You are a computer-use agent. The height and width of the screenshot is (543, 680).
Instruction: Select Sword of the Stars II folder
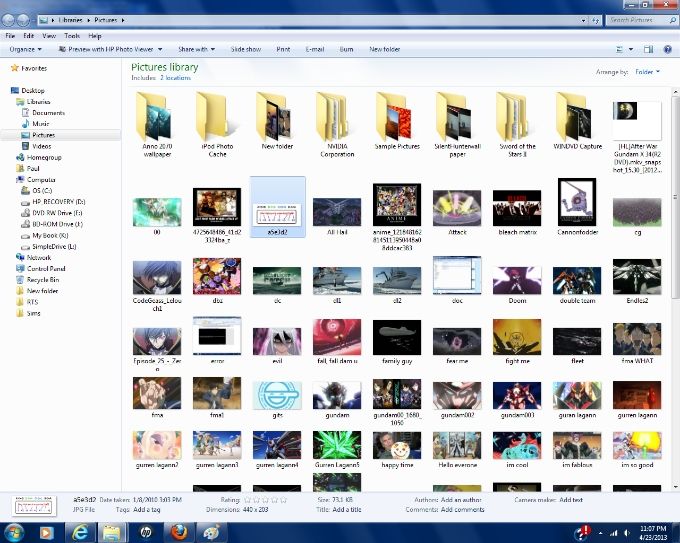(x=517, y=124)
